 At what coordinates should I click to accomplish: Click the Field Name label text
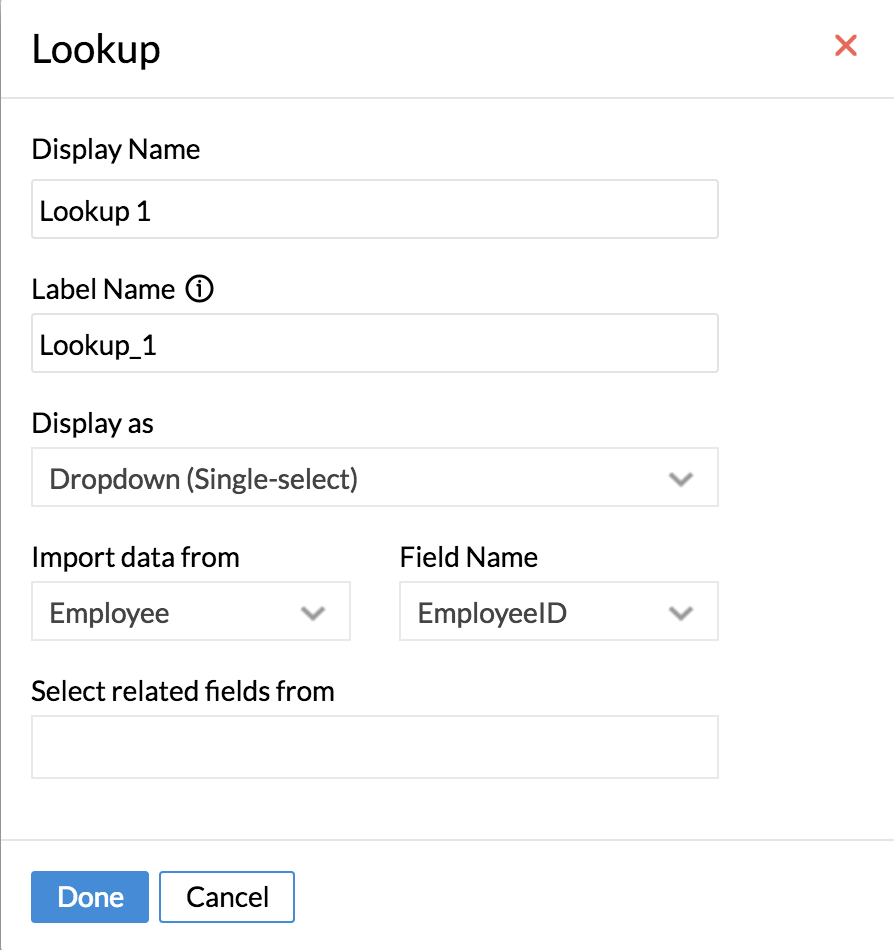469,557
